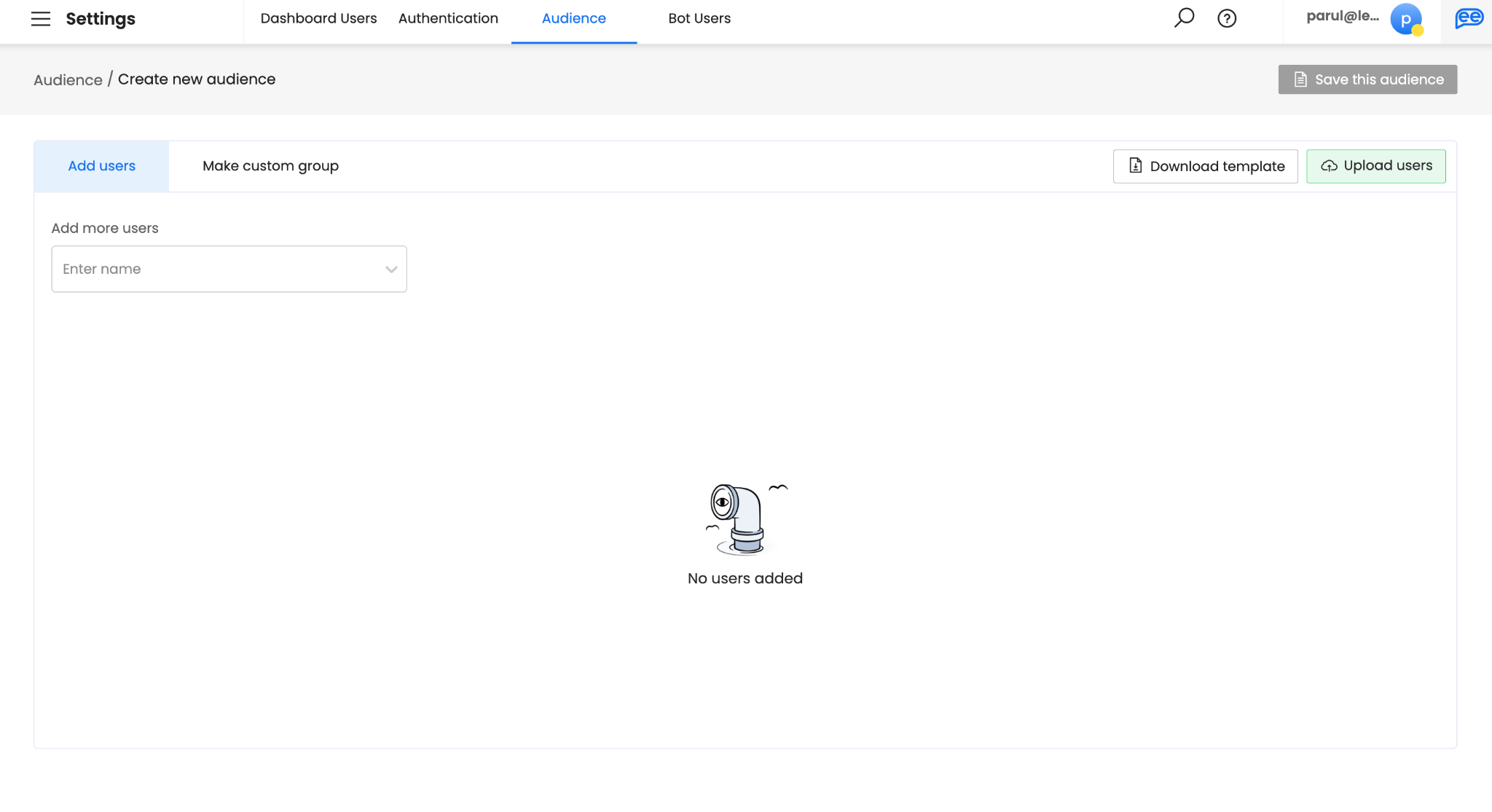Click the Save this audience document icon
This screenshot has height=812, width=1492.
tap(1300, 79)
